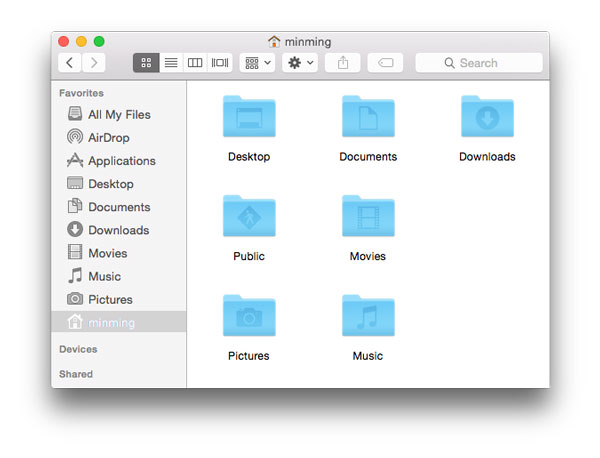
Task: Switch to icon view
Action: pos(146,63)
